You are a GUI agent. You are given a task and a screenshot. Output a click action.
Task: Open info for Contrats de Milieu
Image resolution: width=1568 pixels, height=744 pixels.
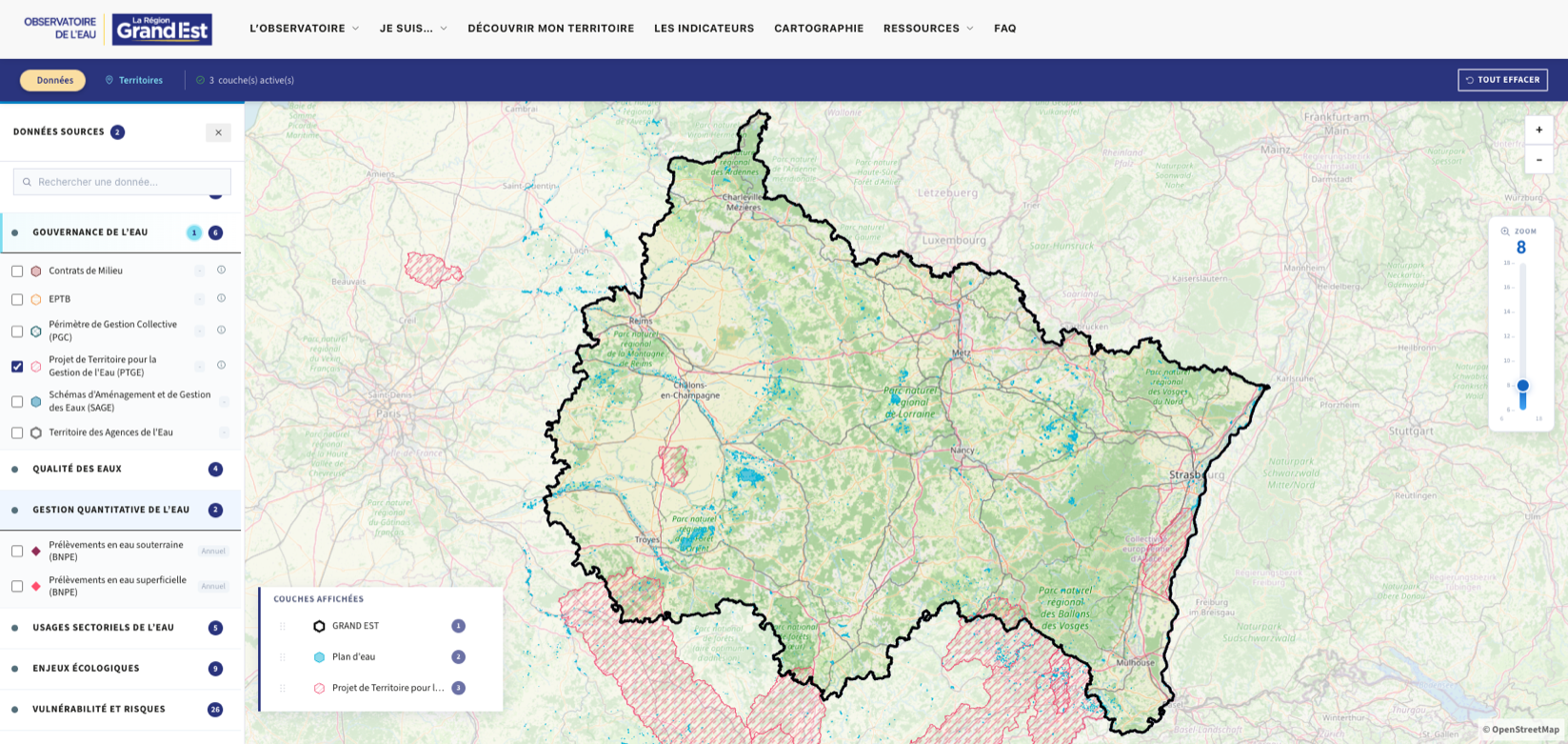[221, 270]
